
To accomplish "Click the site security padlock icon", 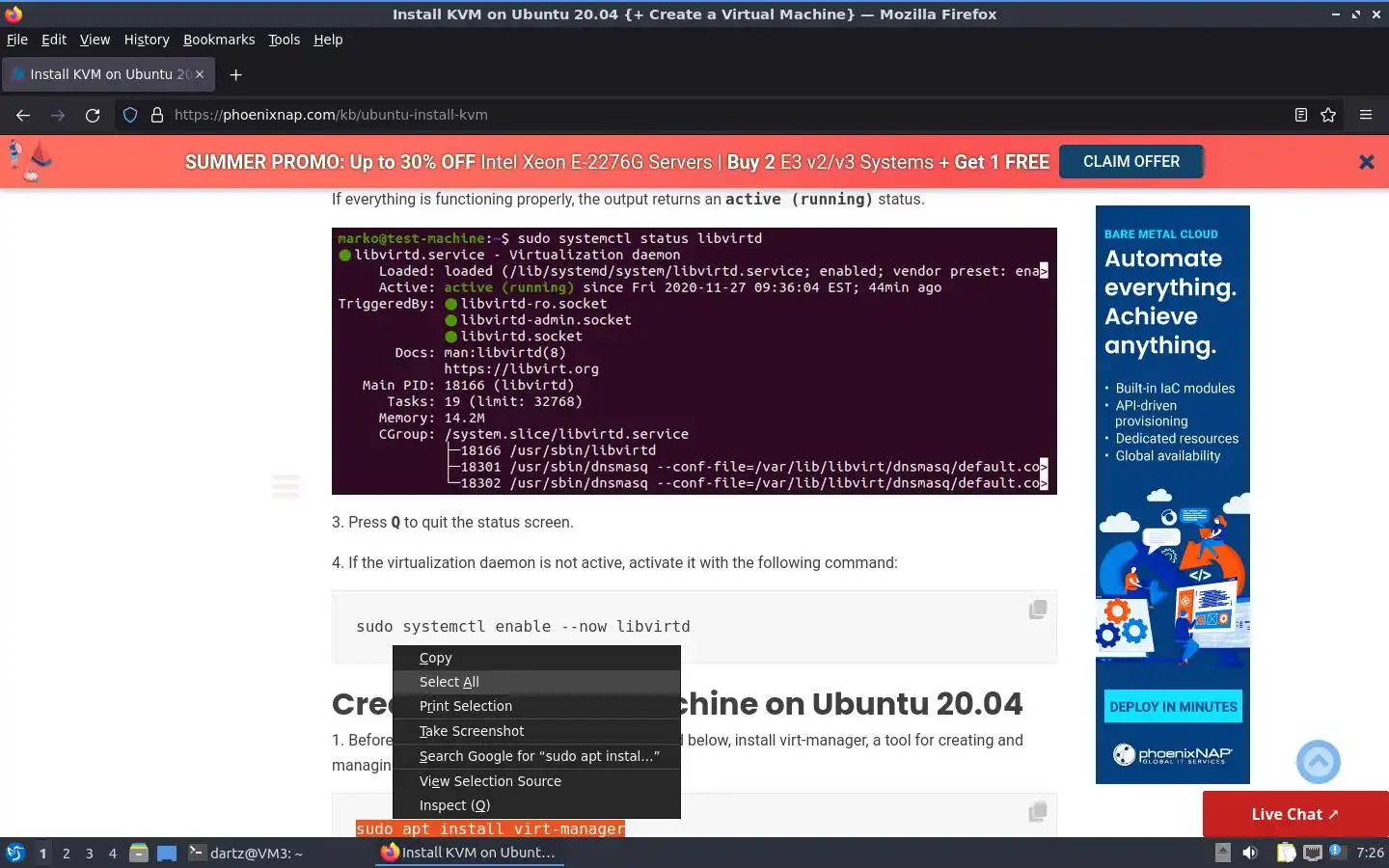I will (157, 115).
